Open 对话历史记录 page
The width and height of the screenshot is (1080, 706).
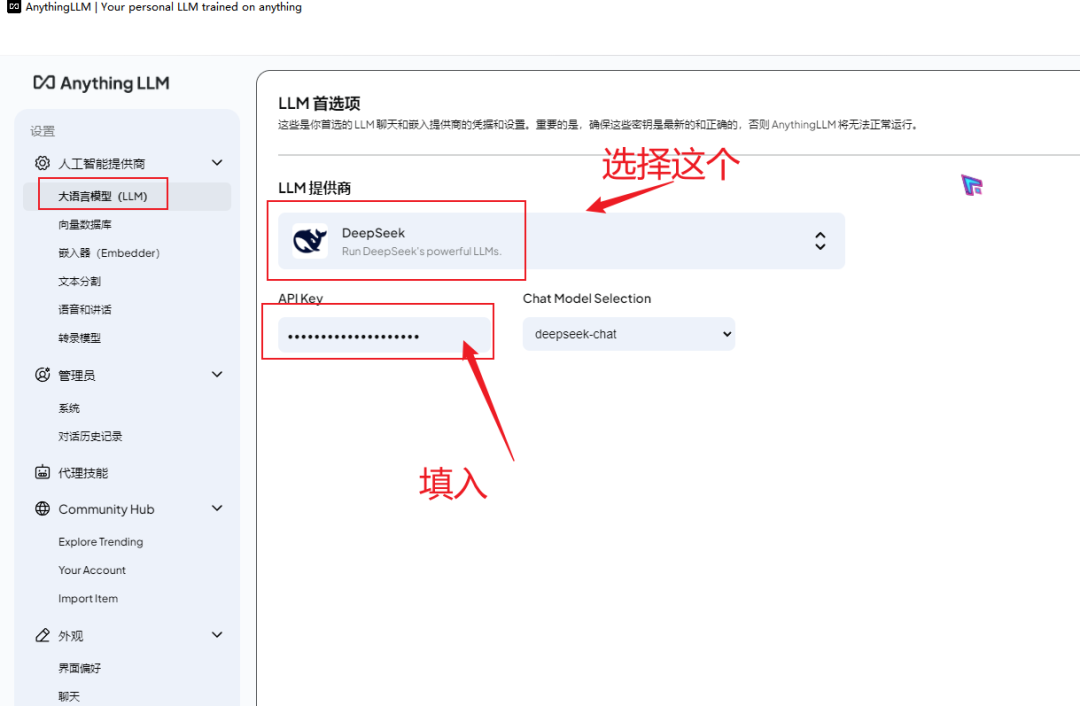pos(90,436)
